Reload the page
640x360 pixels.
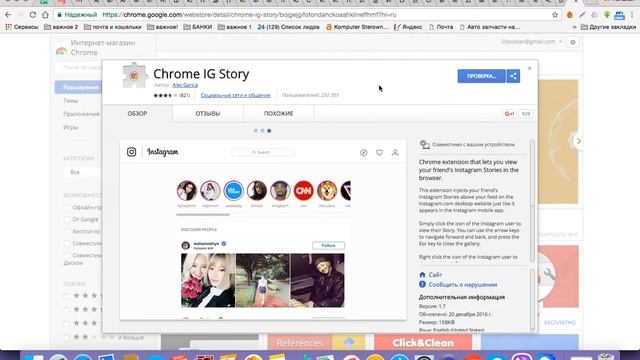tap(33, 15)
